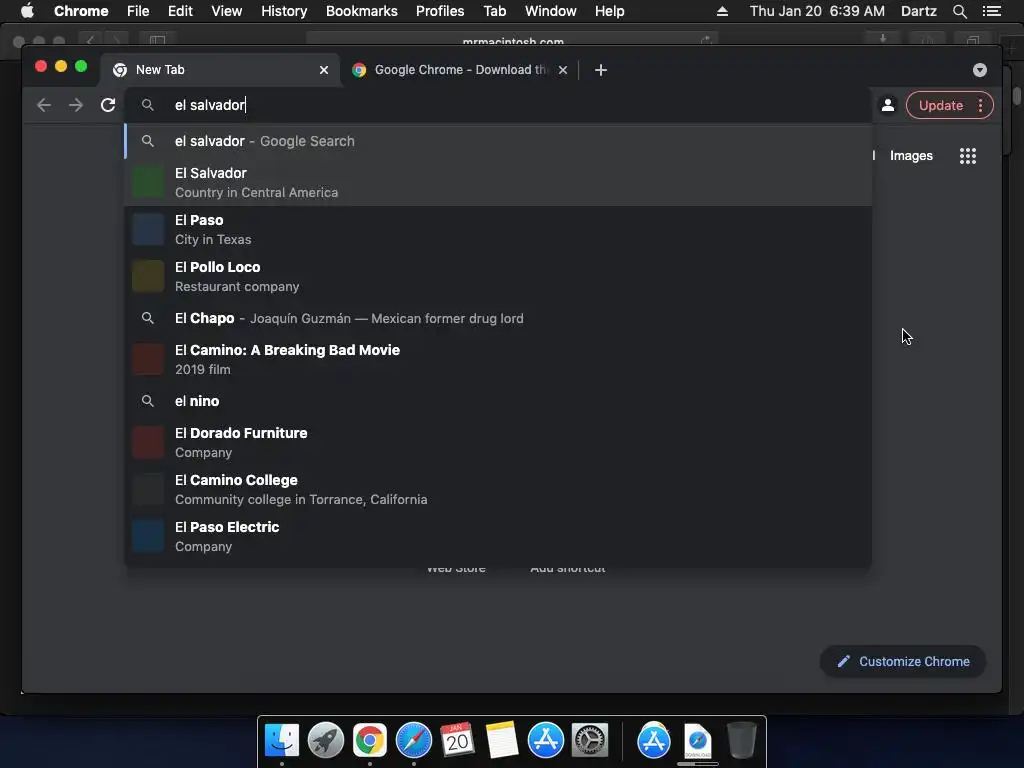Choose El Dorado Furniture suggestion
The width and height of the screenshot is (1024, 768).
(498, 442)
